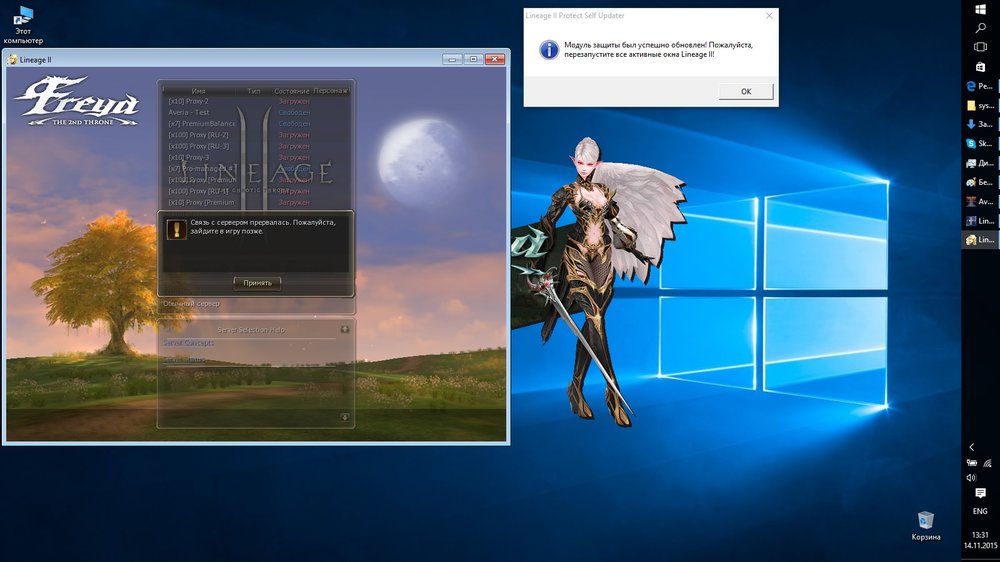The image size is (1000, 562).
Task: Sort the server list by Имя column
Action: (198, 91)
